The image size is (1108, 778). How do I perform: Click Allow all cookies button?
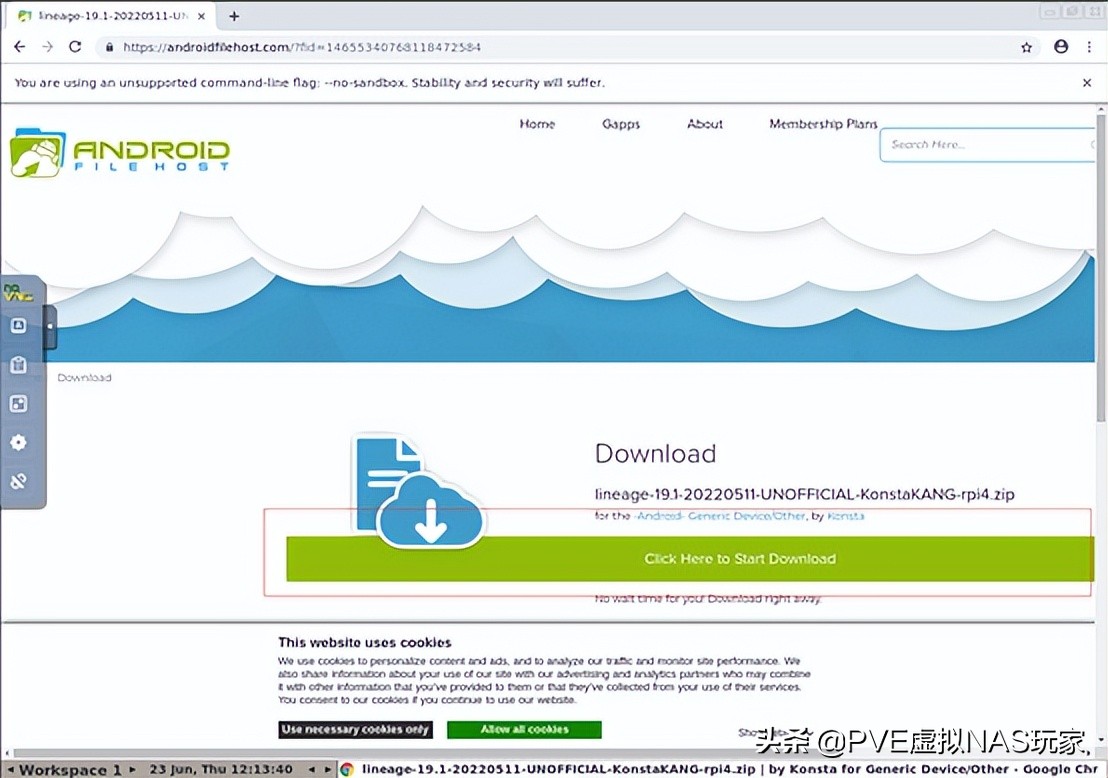[x=524, y=729]
